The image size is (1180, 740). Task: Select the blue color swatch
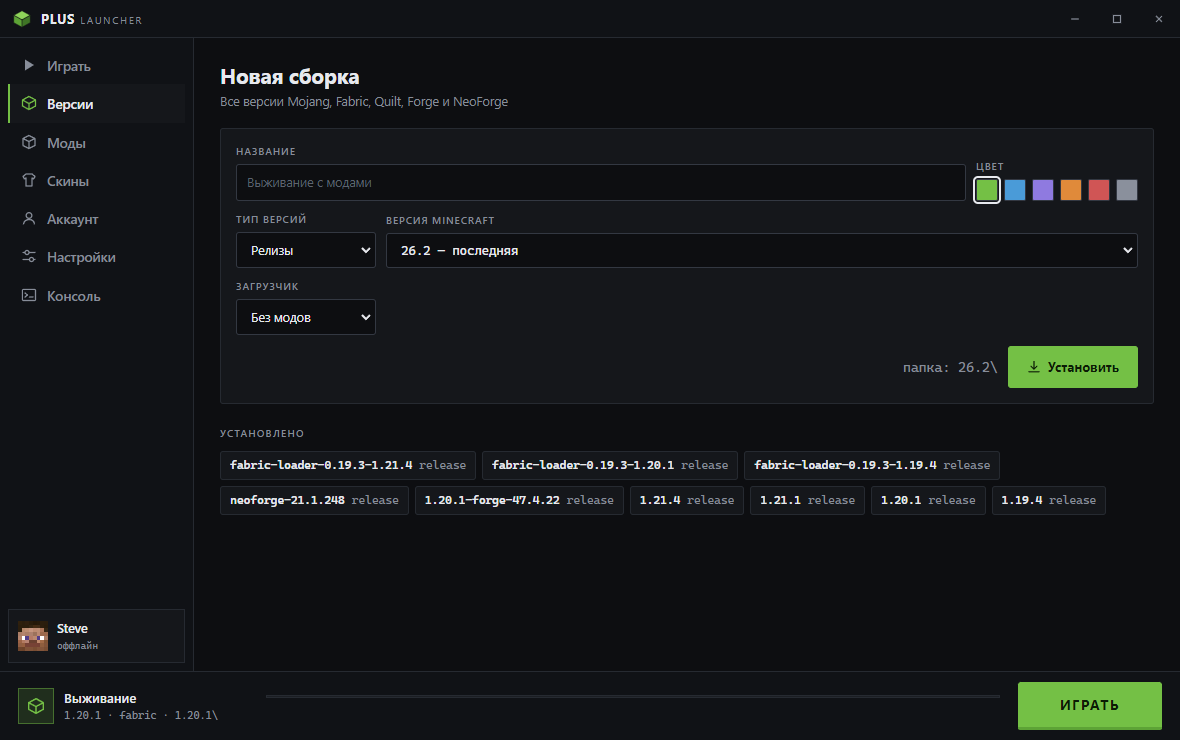click(1014, 190)
